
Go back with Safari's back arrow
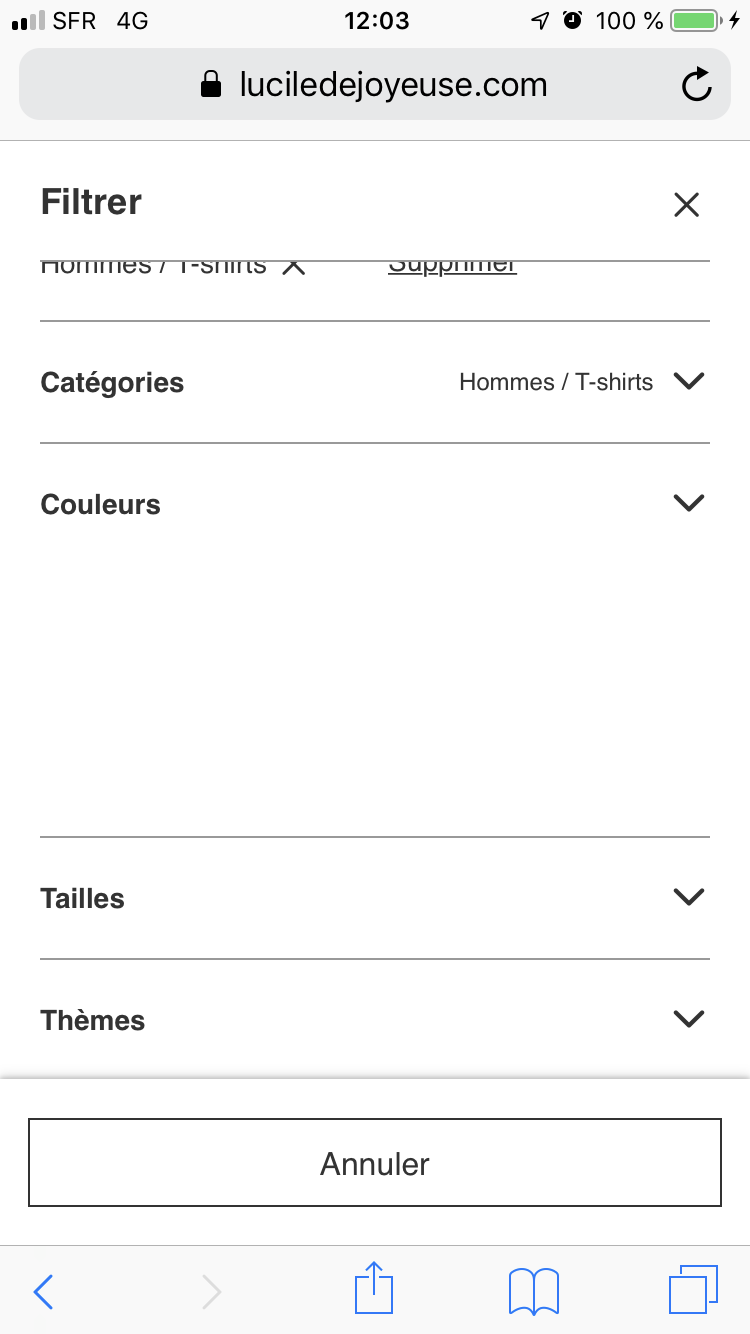click(x=43, y=1291)
